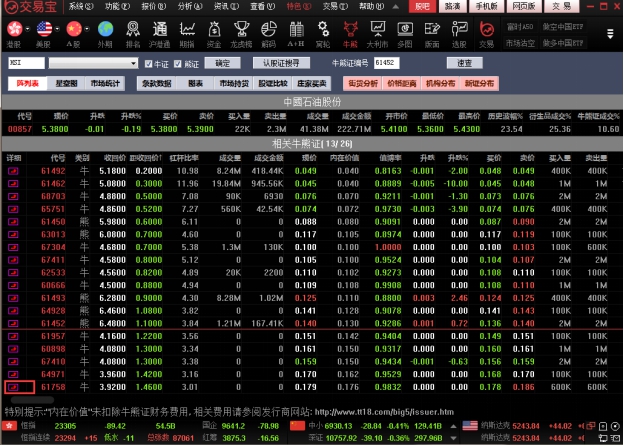Toggle the 熊证 (bear certificate) checkbox
The image size is (624, 446).
(x=177, y=63)
